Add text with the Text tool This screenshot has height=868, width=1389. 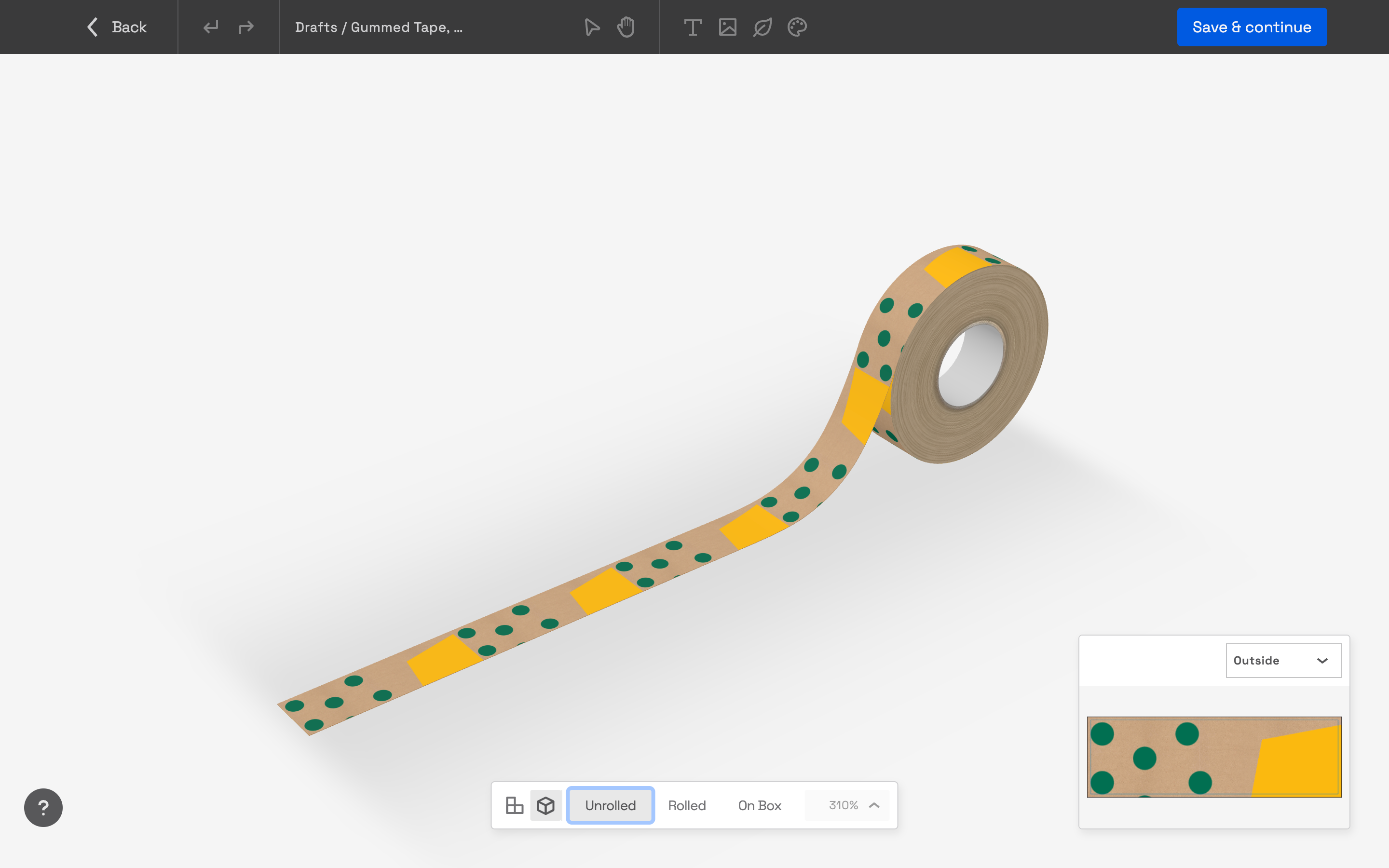tap(692, 27)
